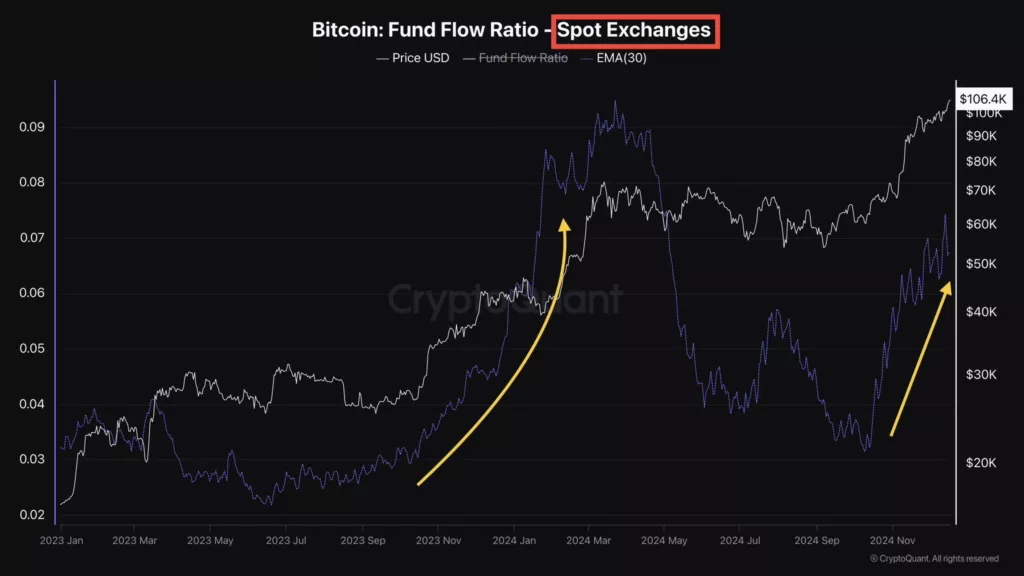This screenshot has width=1024, height=576.
Task: Click the long curved yellow arrow's head
Action: click(x=564, y=225)
